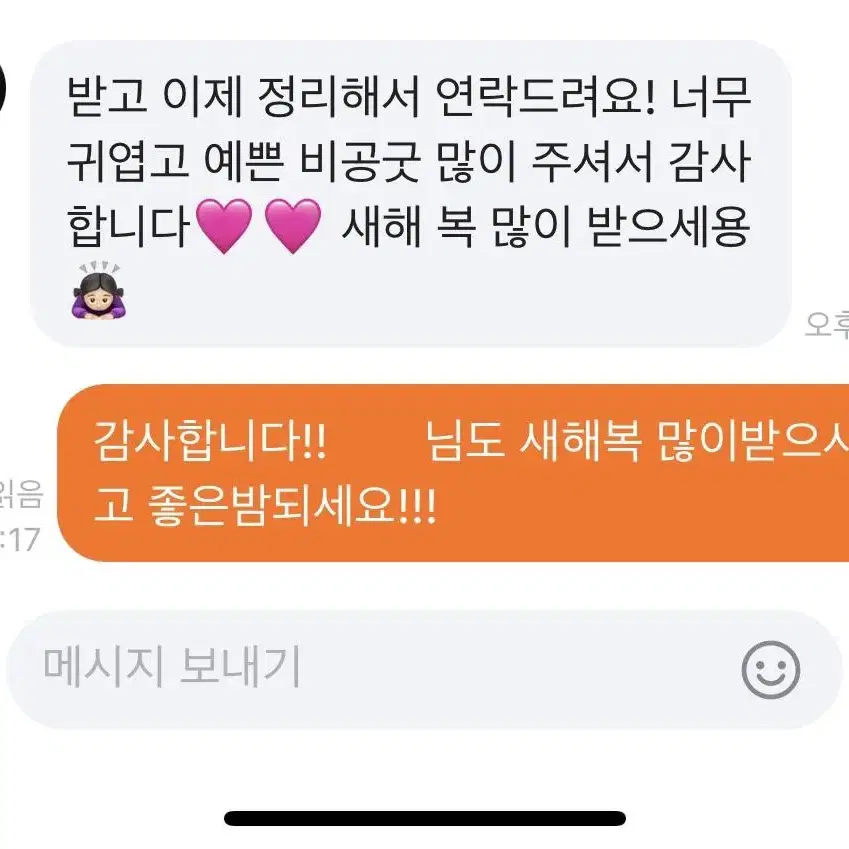Screen dimensions: 849x849
Task: Tap the second pink heart emoji
Action: (x=293, y=226)
